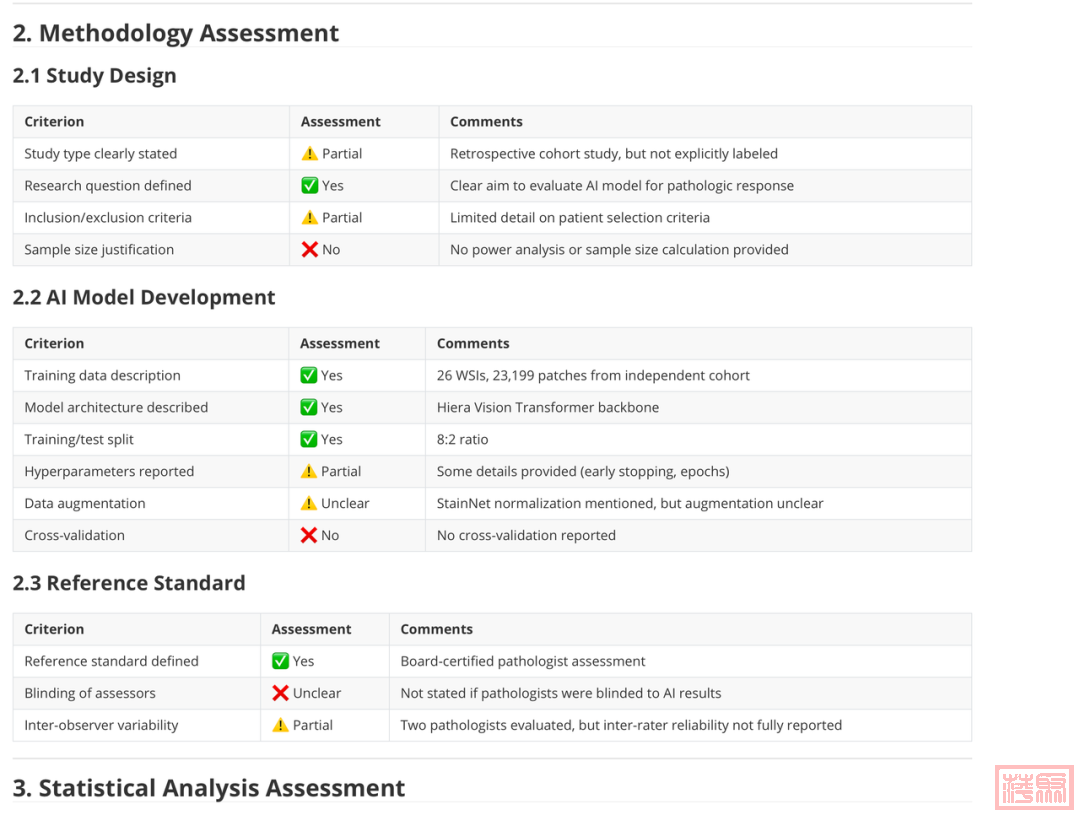Screen dimensions: 1080x815
Task: Select the 2. Methodology Assessment heading
Action: point(176,33)
